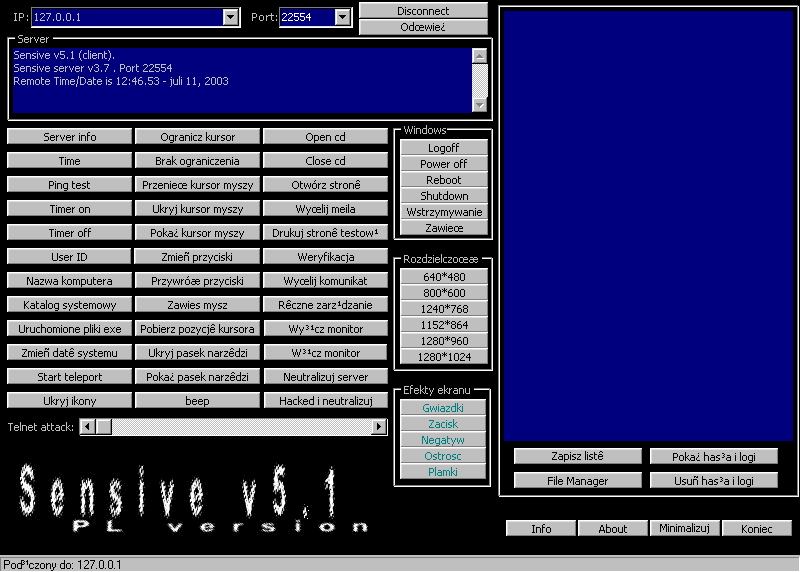Run the Ping test
This screenshot has height=572, width=800.
(x=69, y=185)
